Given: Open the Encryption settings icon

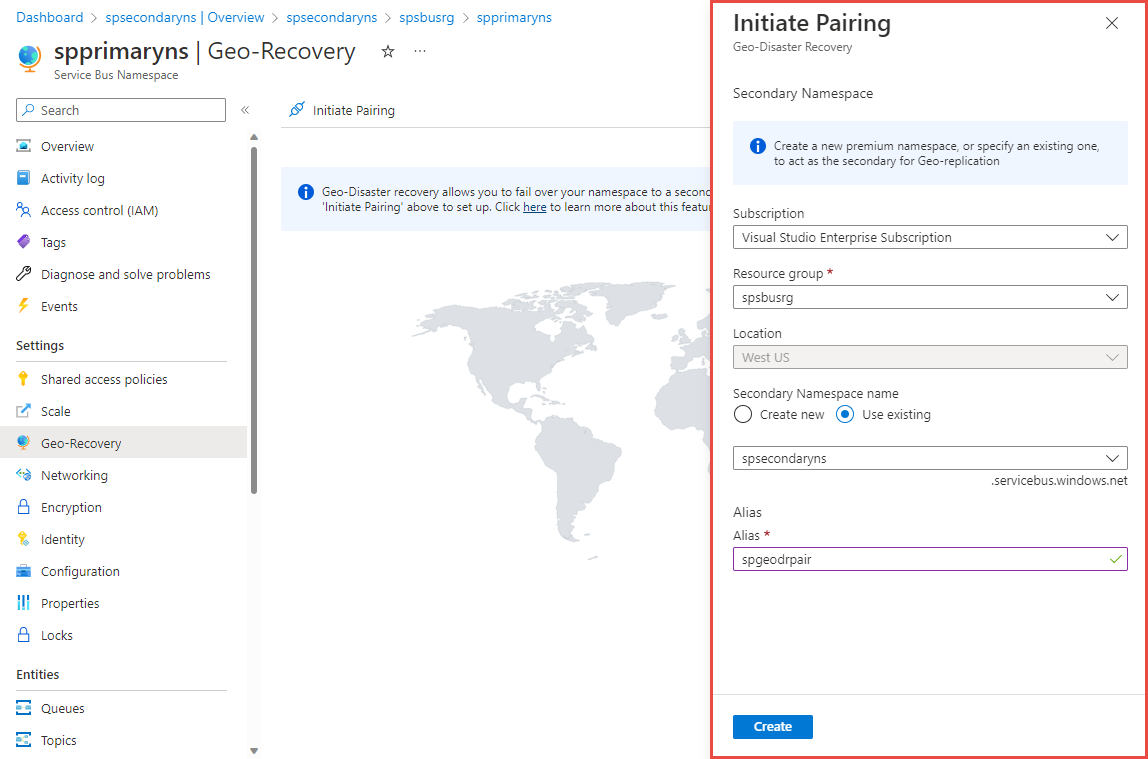Looking at the screenshot, I should [24, 507].
